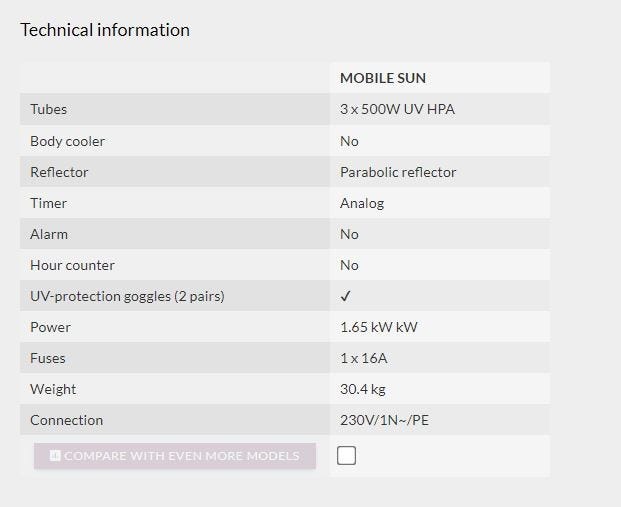Click the plus icon on compare button
The height and width of the screenshot is (507, 621).
(x=55, y=456)
